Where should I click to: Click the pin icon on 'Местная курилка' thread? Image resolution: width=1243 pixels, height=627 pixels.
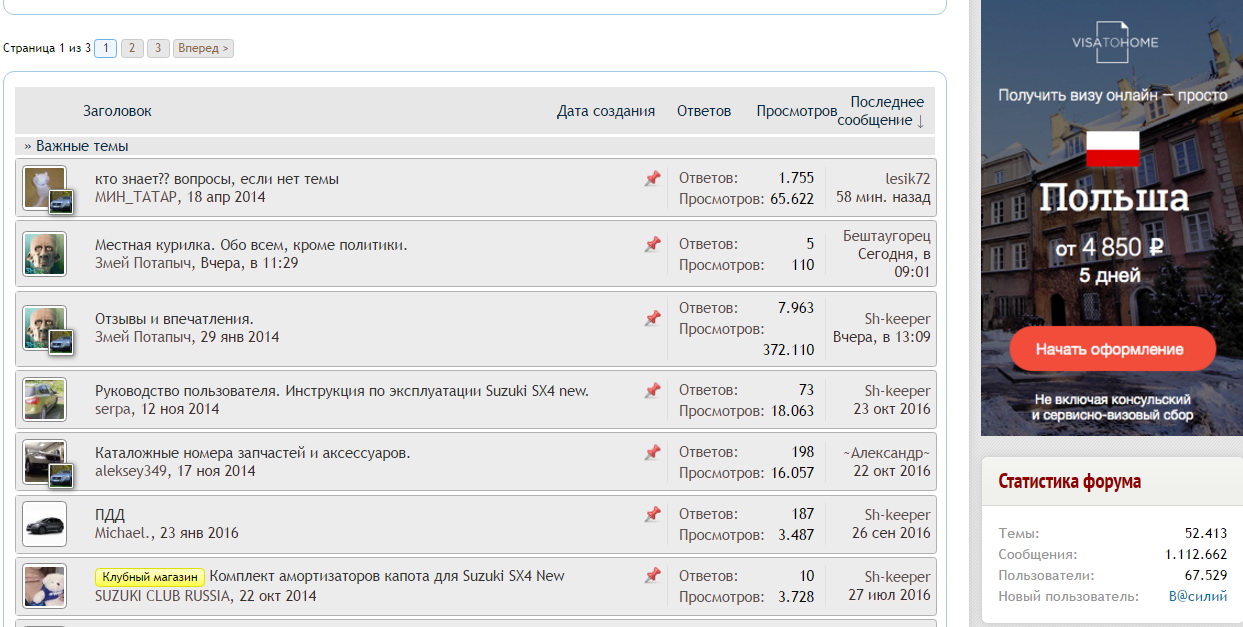click(x=652, y=244)
